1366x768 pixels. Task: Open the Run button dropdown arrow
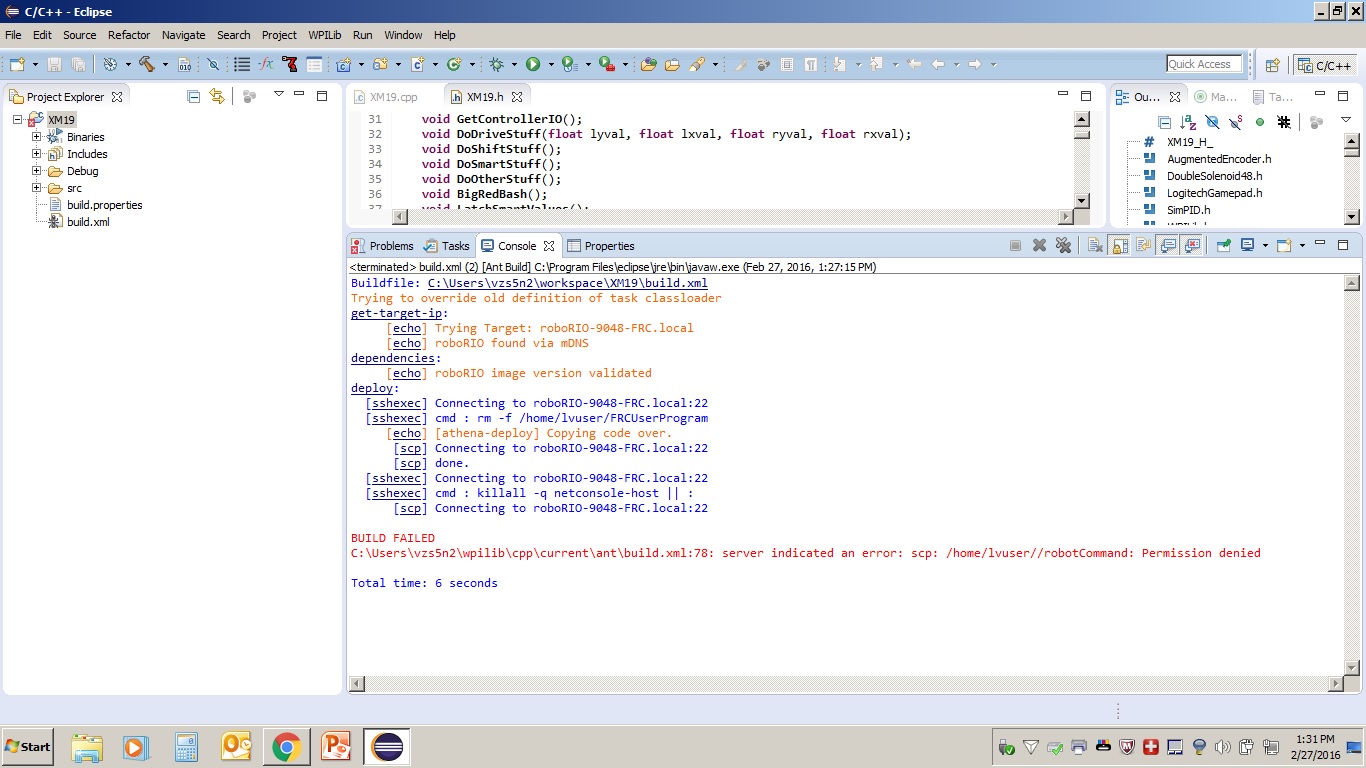pyautogui.click(x=551, y=64)
